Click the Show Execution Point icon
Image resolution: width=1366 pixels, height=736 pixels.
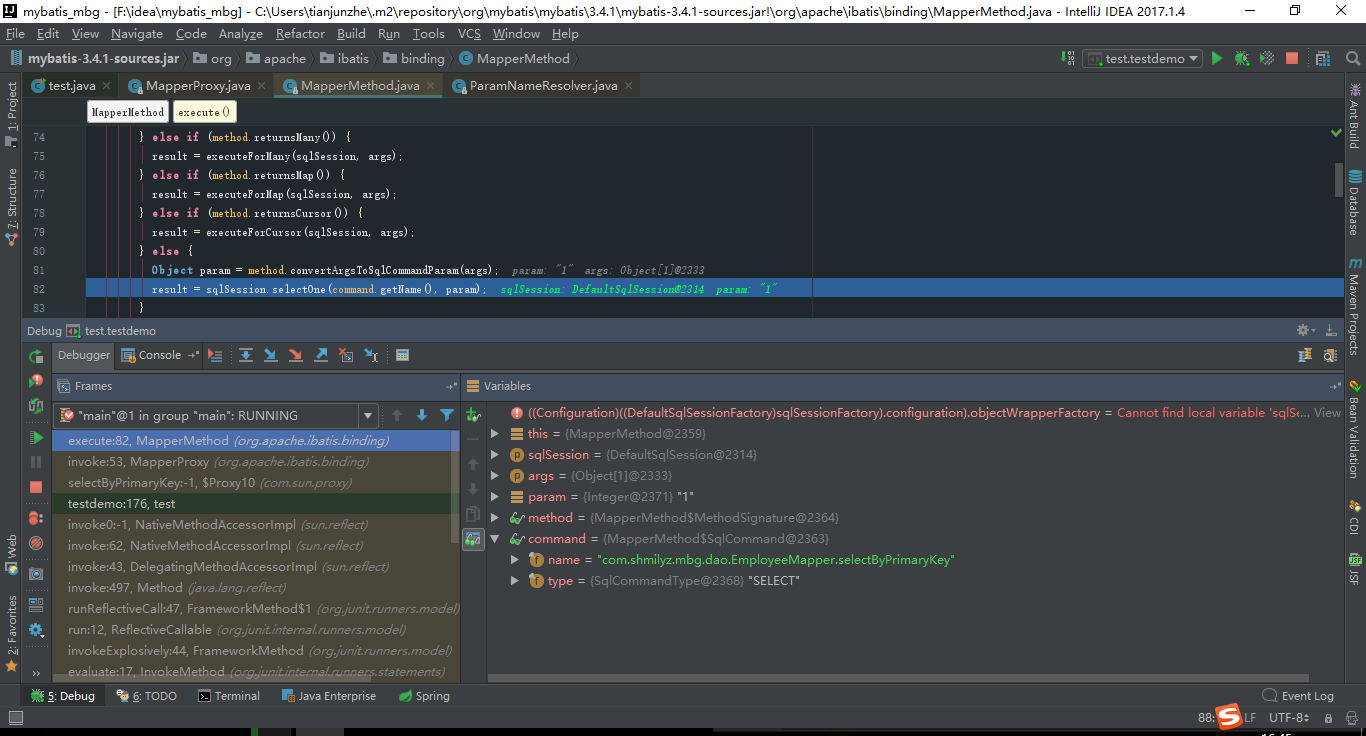coord(216,355)
